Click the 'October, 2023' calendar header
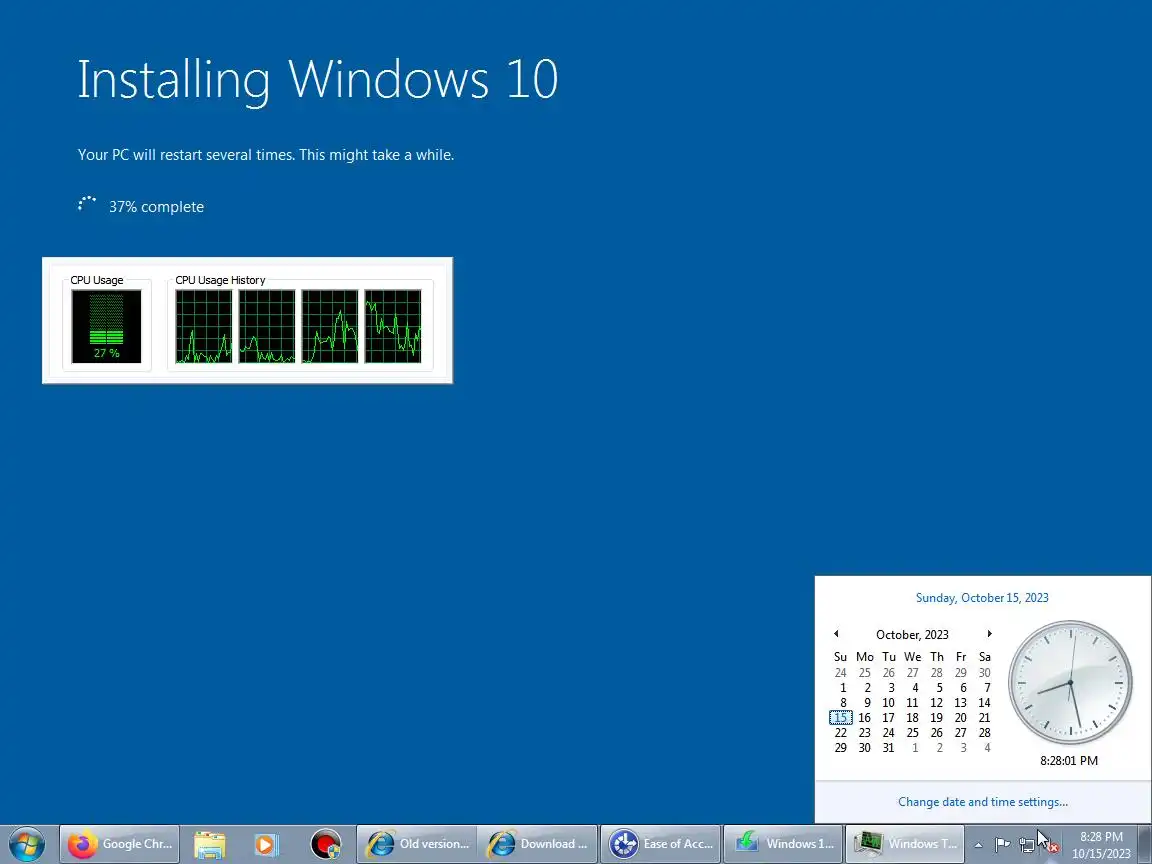The width and height of the screenshot is (1152, 864). (x=912, y=635)
